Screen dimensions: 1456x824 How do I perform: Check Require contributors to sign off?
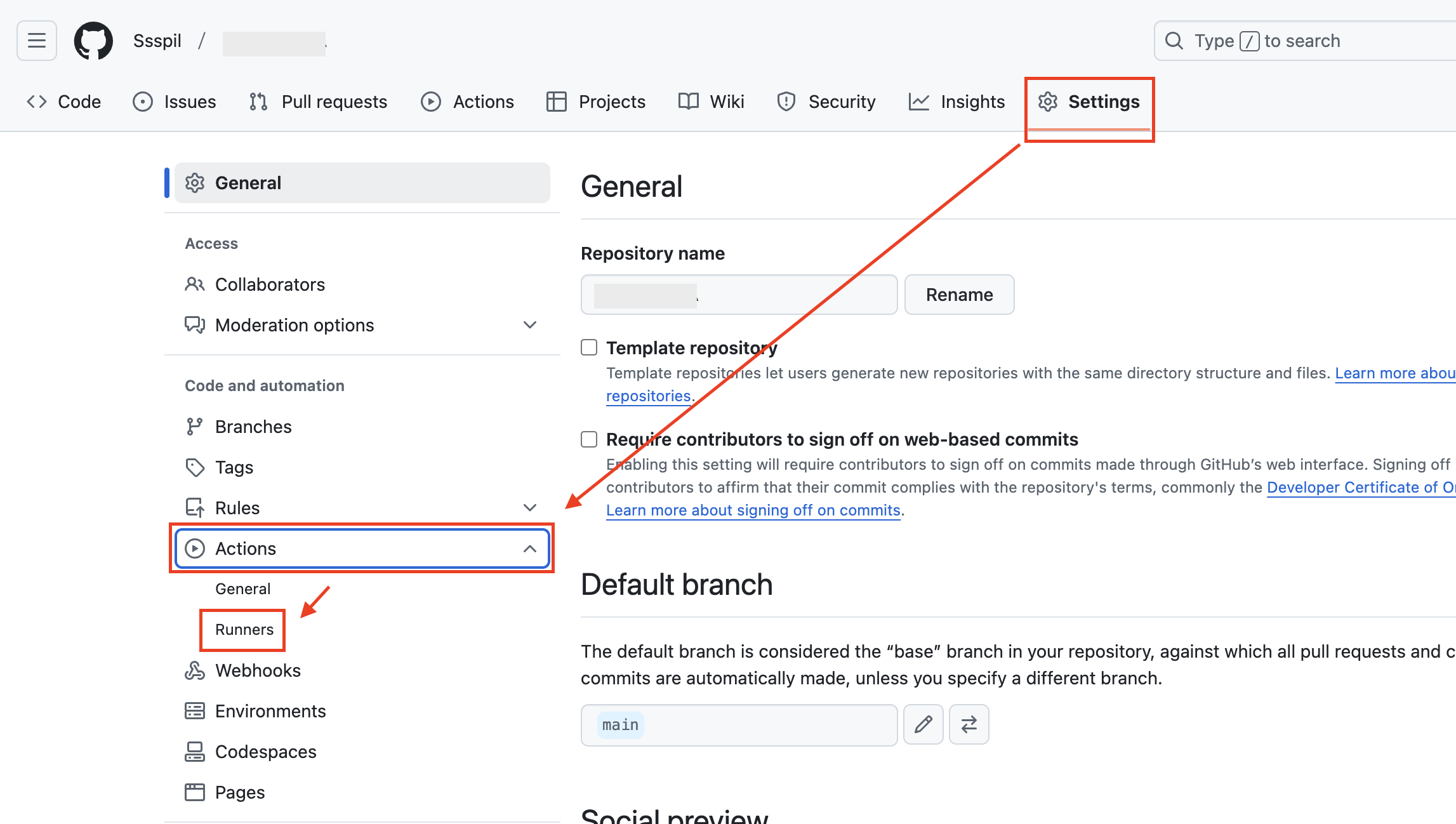coord(589,439)
